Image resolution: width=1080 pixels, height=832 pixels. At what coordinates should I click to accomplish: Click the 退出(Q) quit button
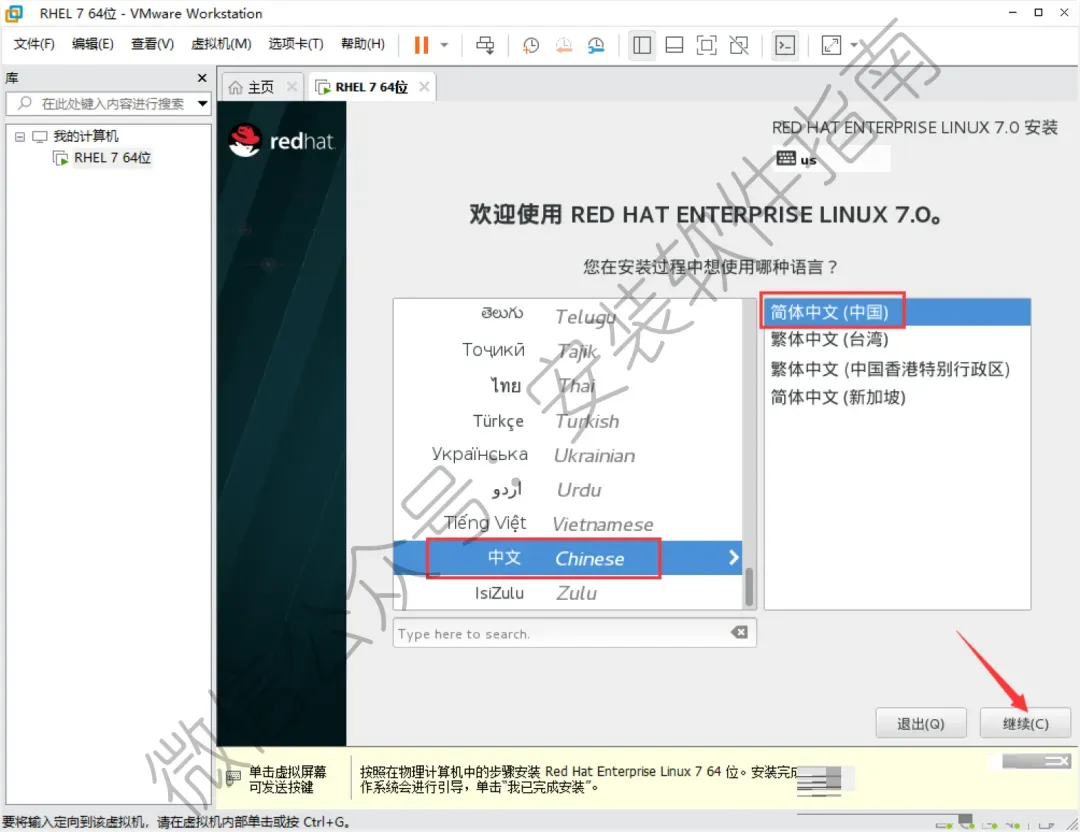coord(921,724)
